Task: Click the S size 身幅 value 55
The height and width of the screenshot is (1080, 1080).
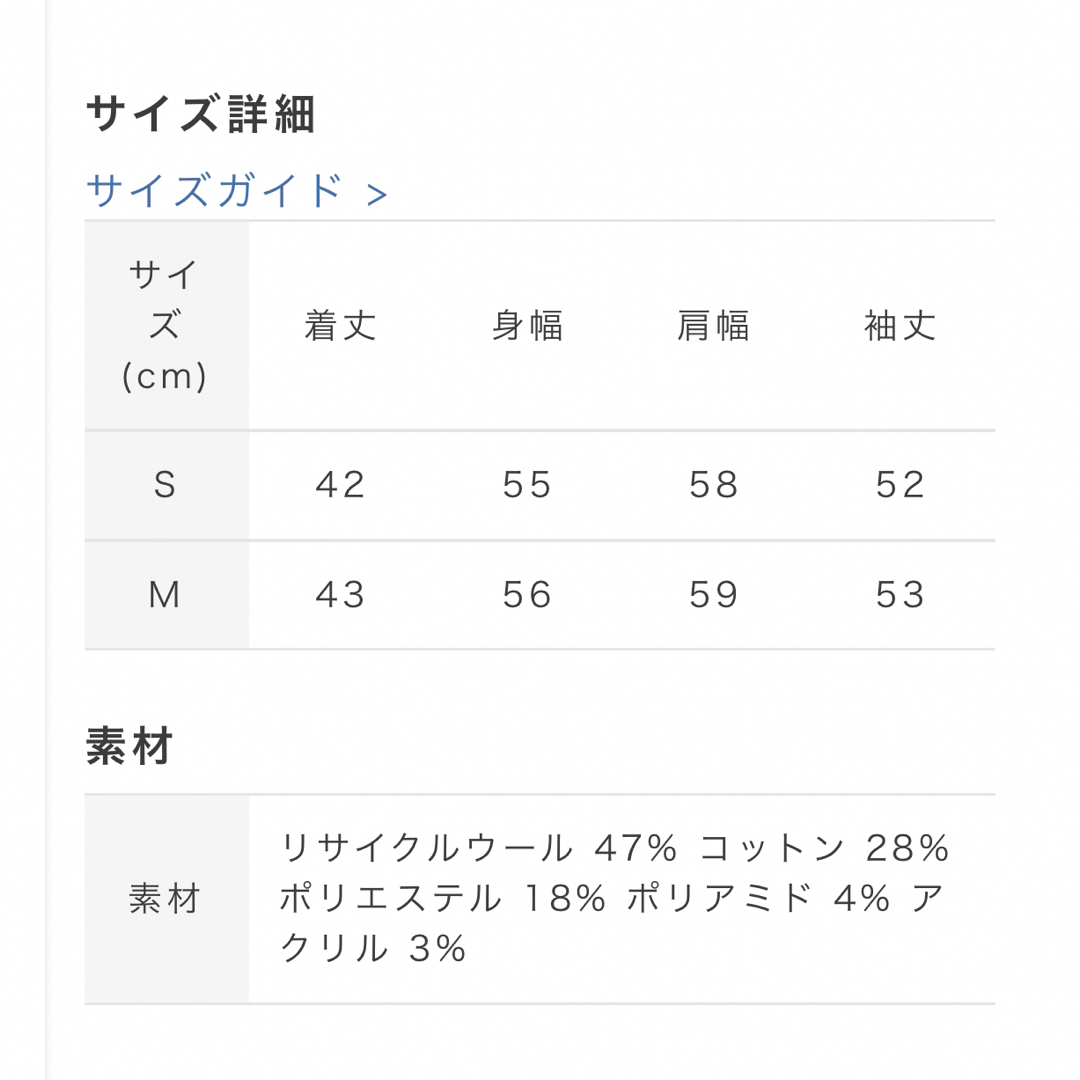Action: tap(528, 485)
